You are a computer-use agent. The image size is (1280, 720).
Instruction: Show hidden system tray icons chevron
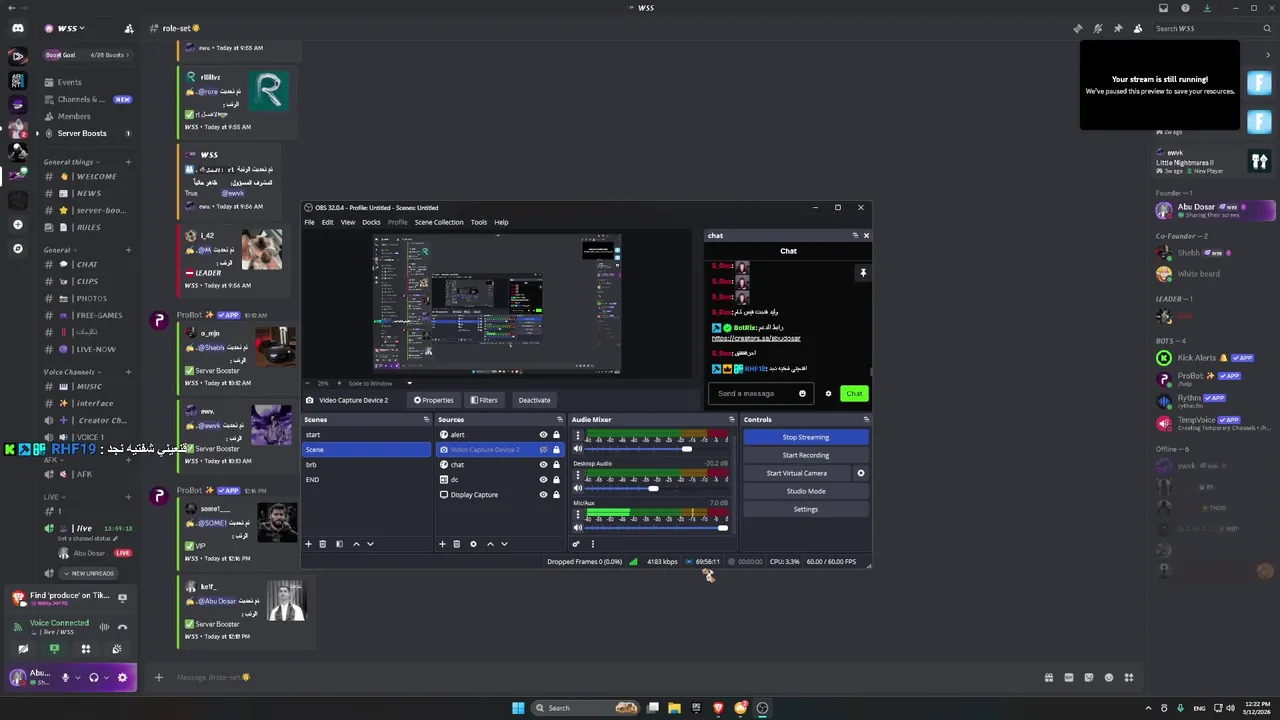tap(1149, 708)
